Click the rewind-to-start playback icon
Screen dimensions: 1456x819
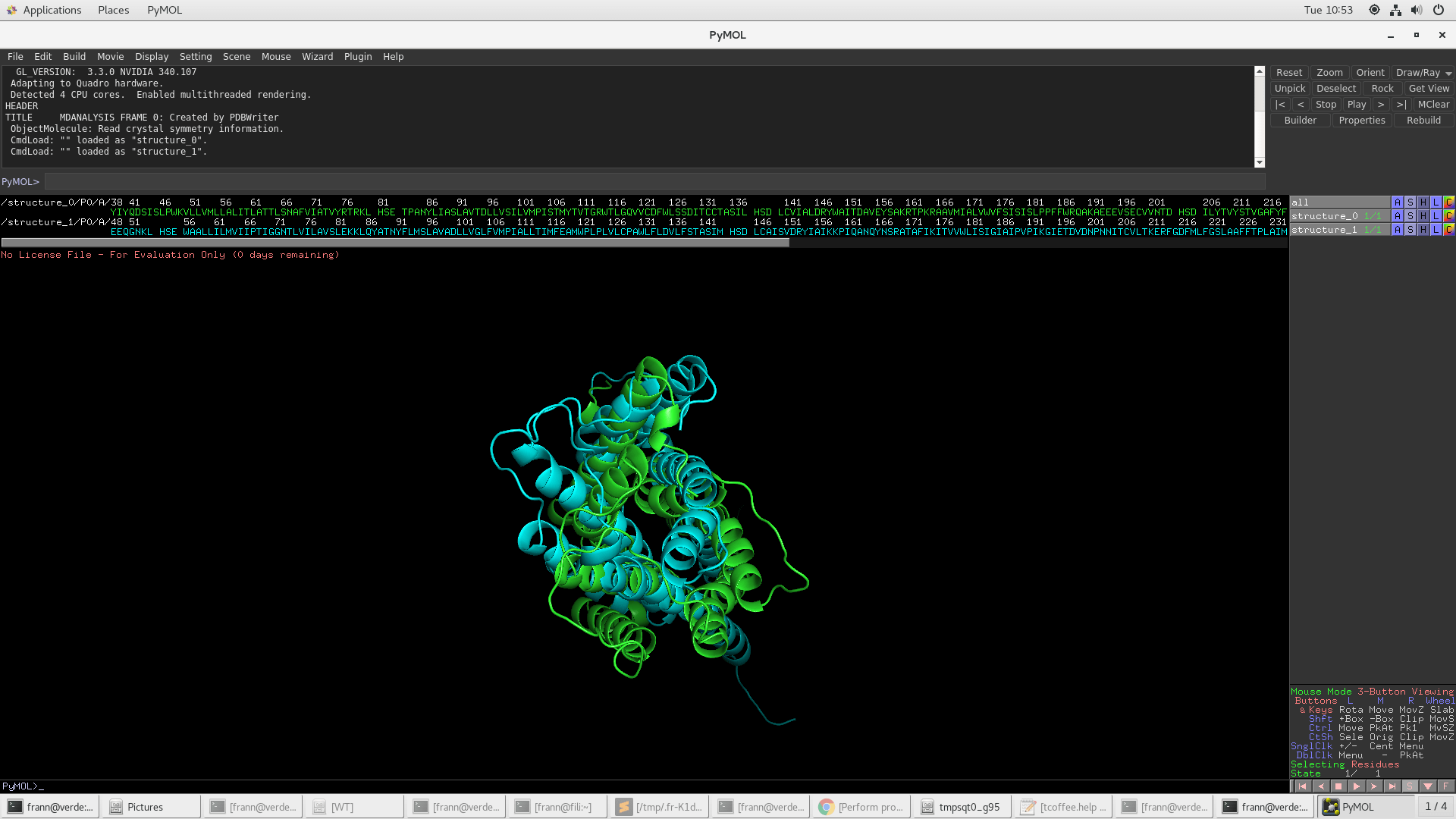click(1303, 787)
